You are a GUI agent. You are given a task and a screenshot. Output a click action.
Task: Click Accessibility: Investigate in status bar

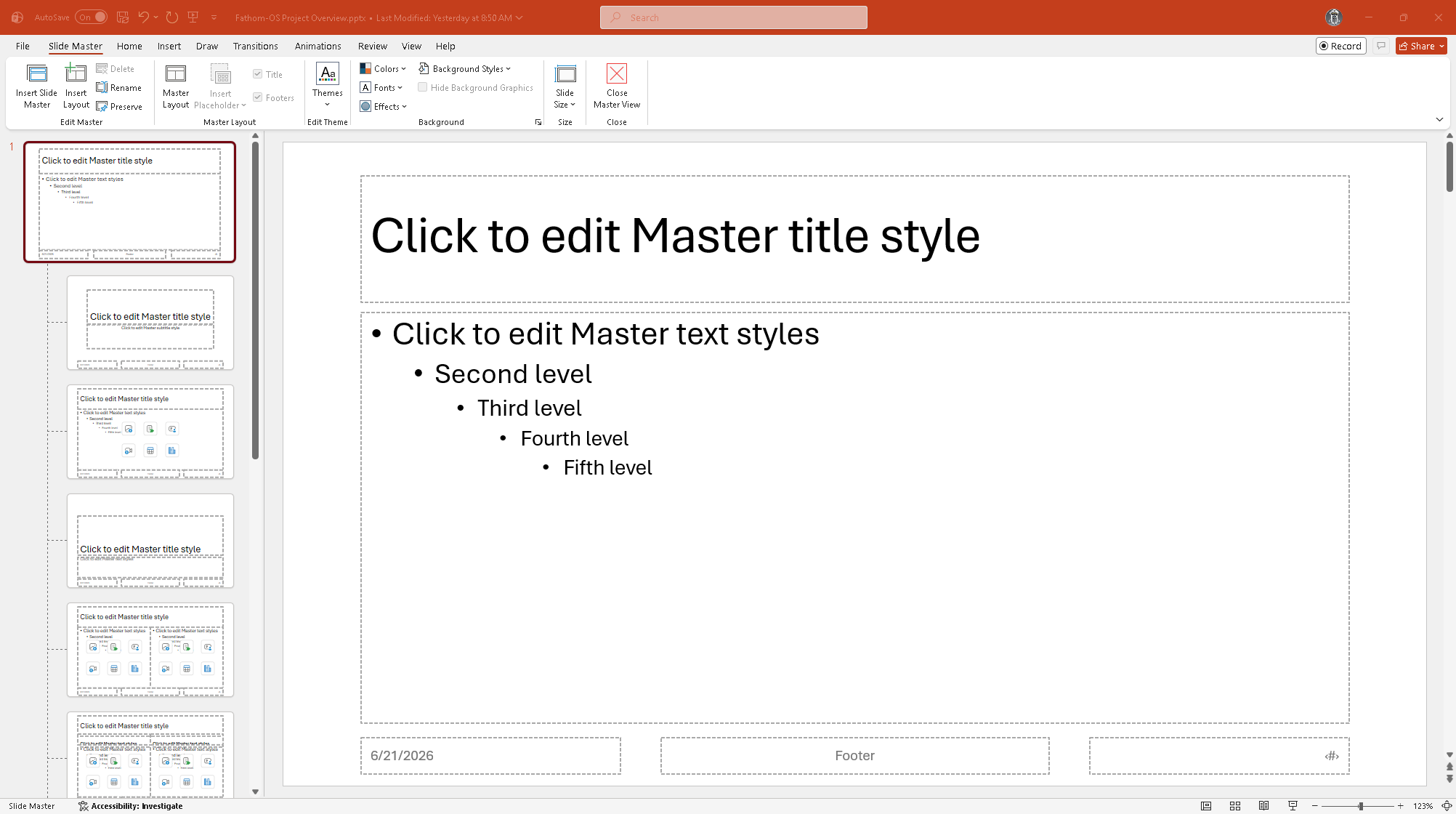131,805
